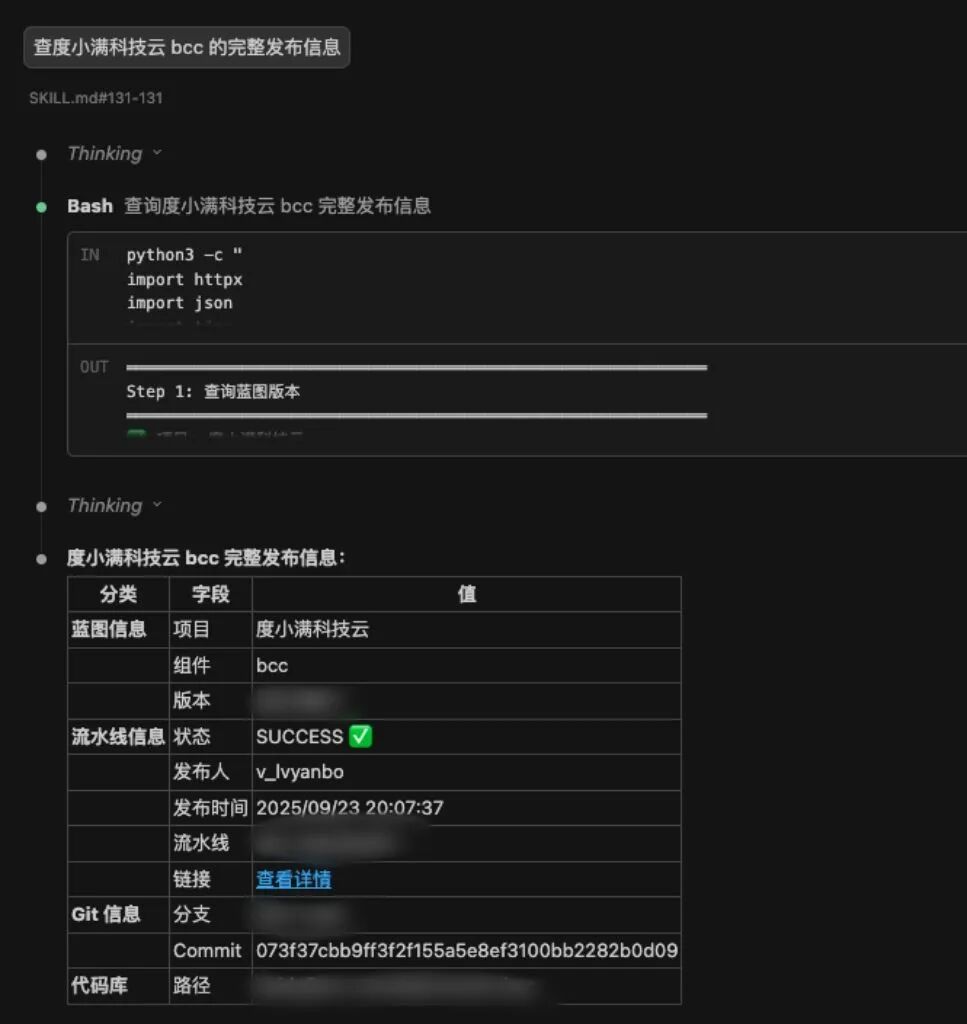Click the 路径 field cell
Image resolution: width=967 pixels, height=1024 pixels.
coord(210,985)
